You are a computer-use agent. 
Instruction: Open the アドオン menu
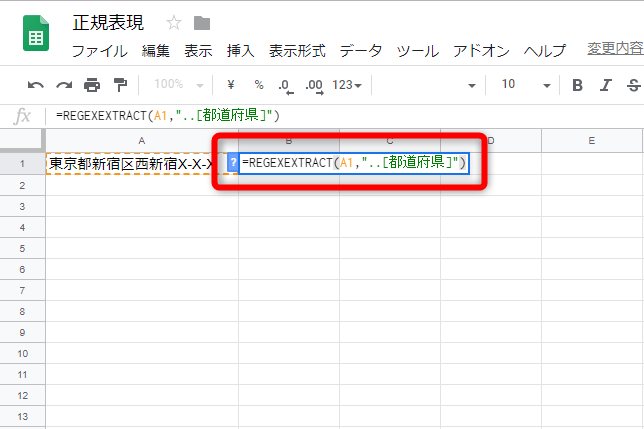click(481, 51)
